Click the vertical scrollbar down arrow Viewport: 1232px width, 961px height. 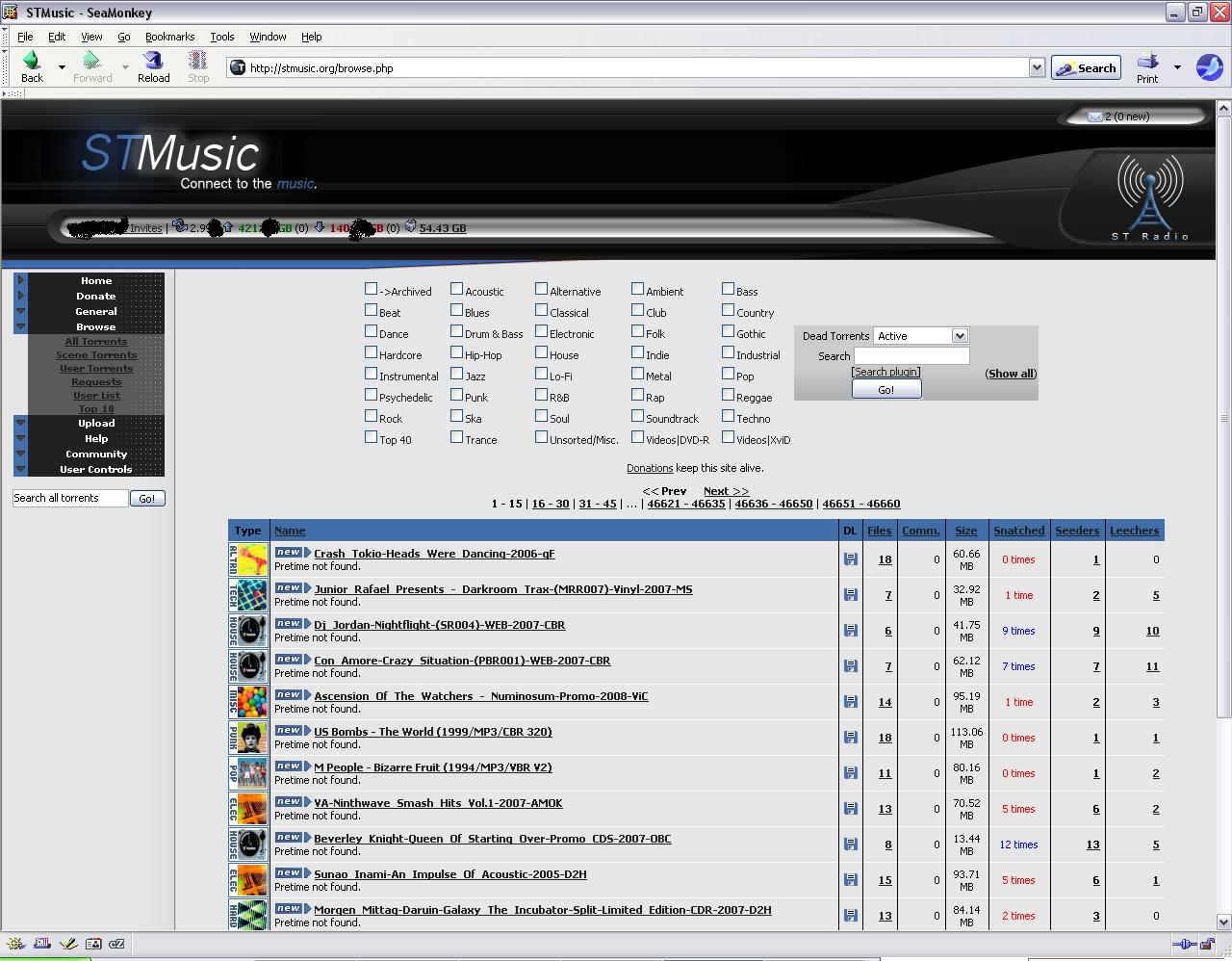click(1223, 922)
